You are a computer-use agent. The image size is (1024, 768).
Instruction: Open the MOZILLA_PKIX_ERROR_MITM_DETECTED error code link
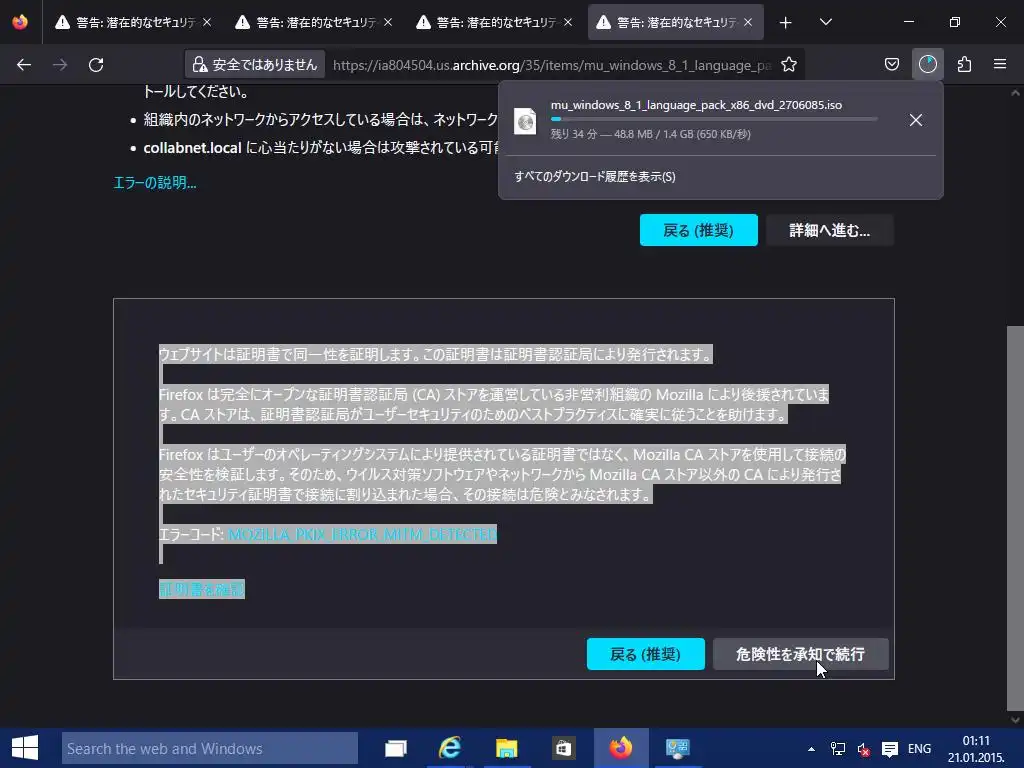tap(362, 534)
